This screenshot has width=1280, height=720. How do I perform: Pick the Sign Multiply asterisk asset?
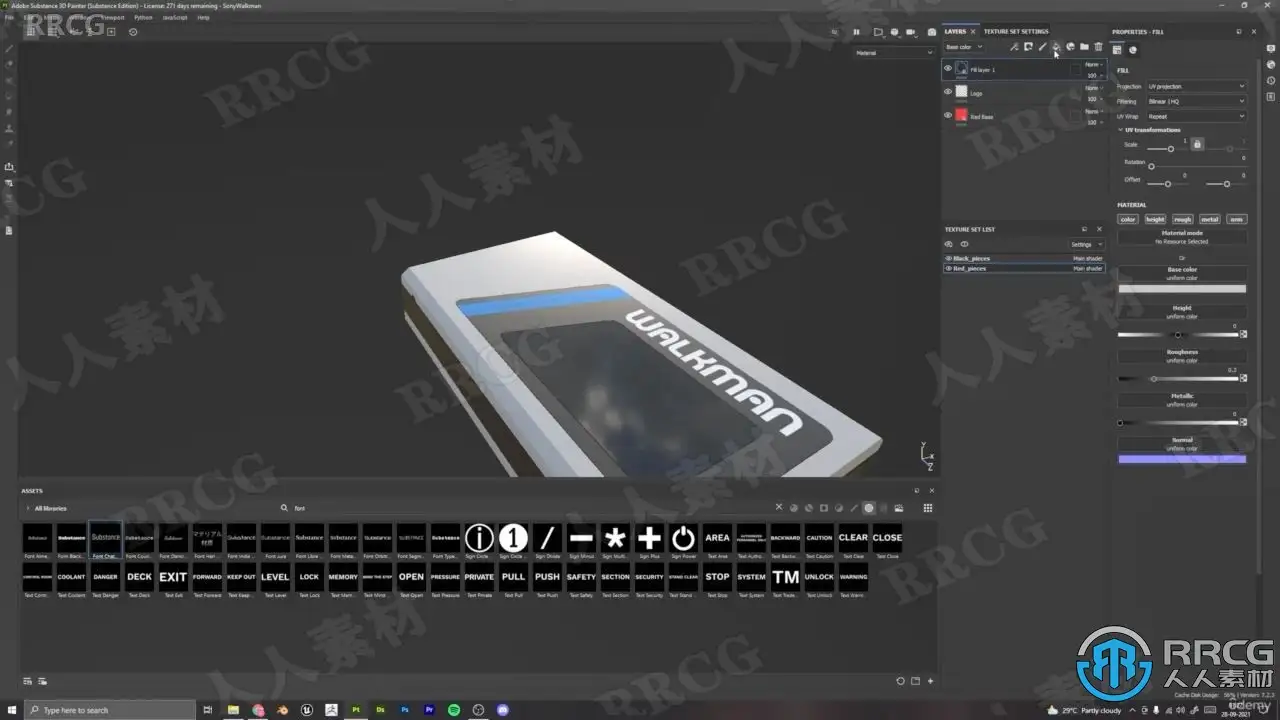pyautogui.click(x=615, y=541)
